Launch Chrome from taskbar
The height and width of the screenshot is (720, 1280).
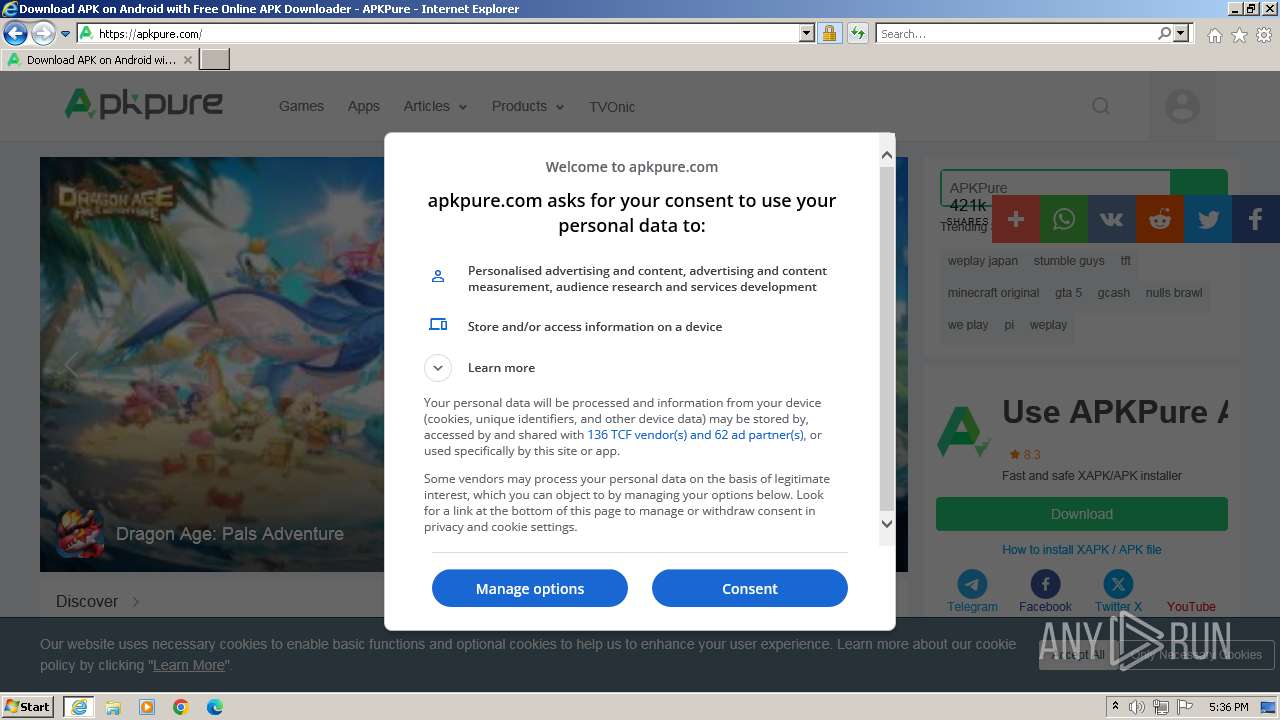(x=181, y=707)
